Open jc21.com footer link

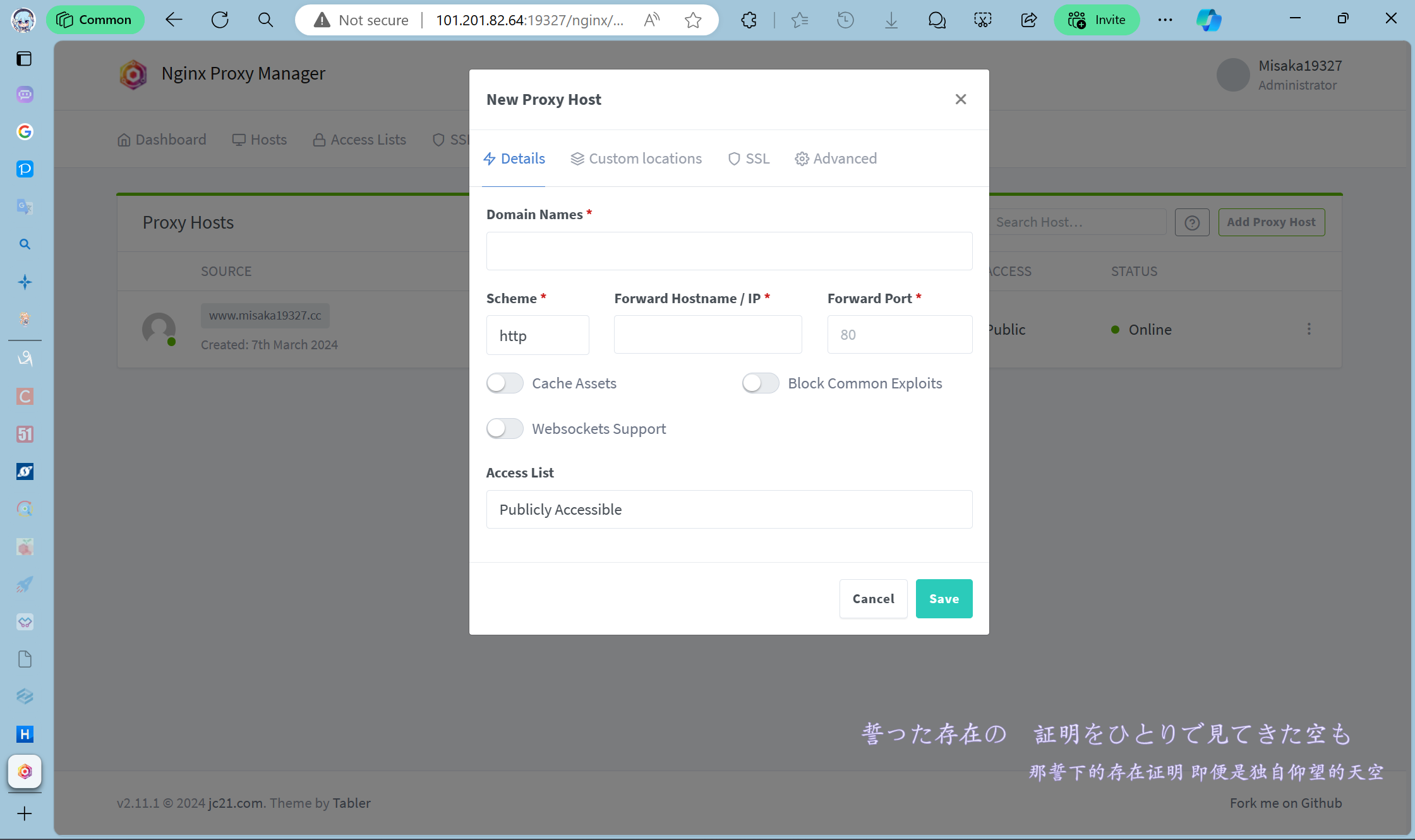click(236, 803)
